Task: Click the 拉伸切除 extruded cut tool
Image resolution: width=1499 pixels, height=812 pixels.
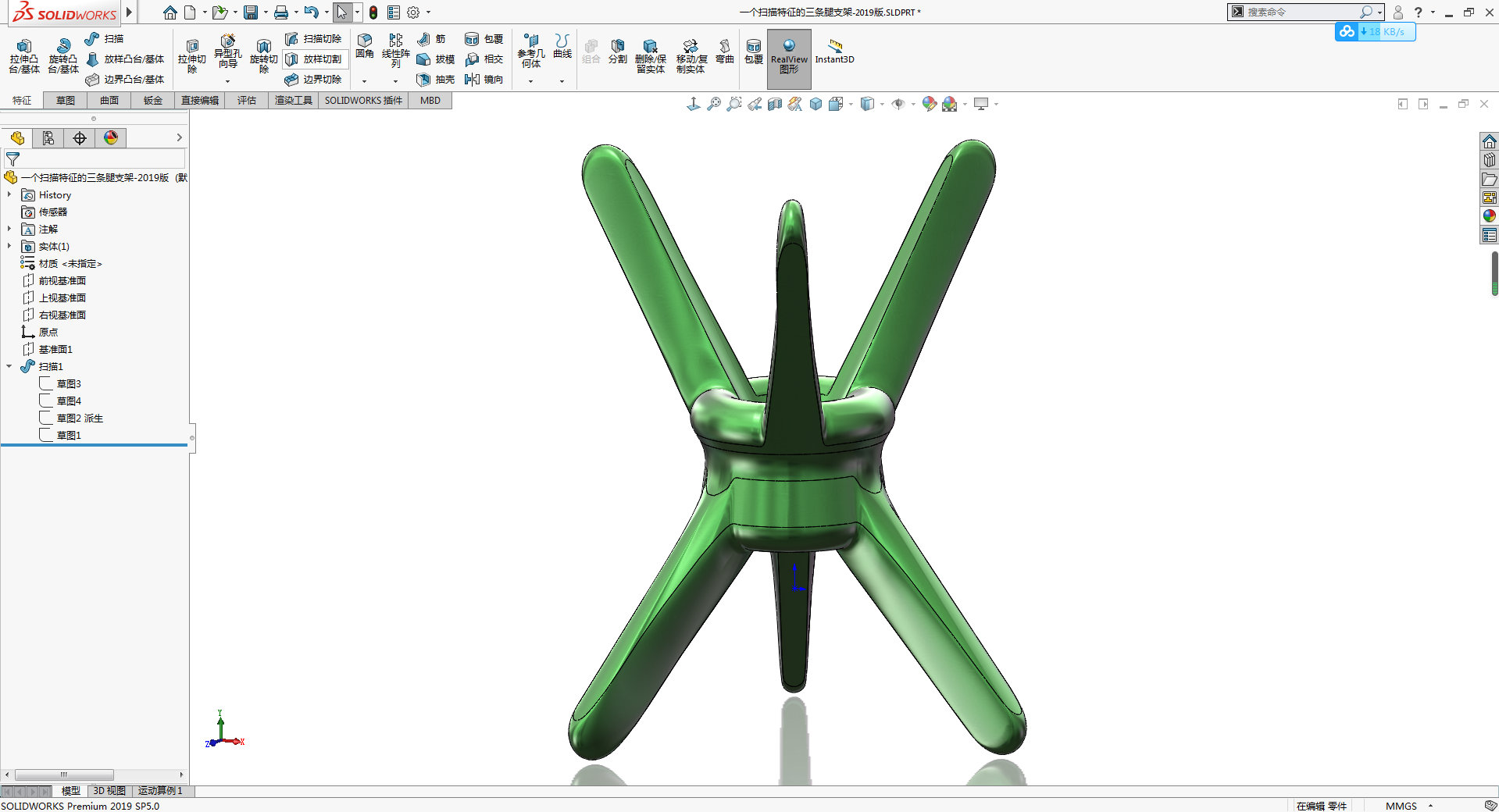Action: (x=192, y=55)
